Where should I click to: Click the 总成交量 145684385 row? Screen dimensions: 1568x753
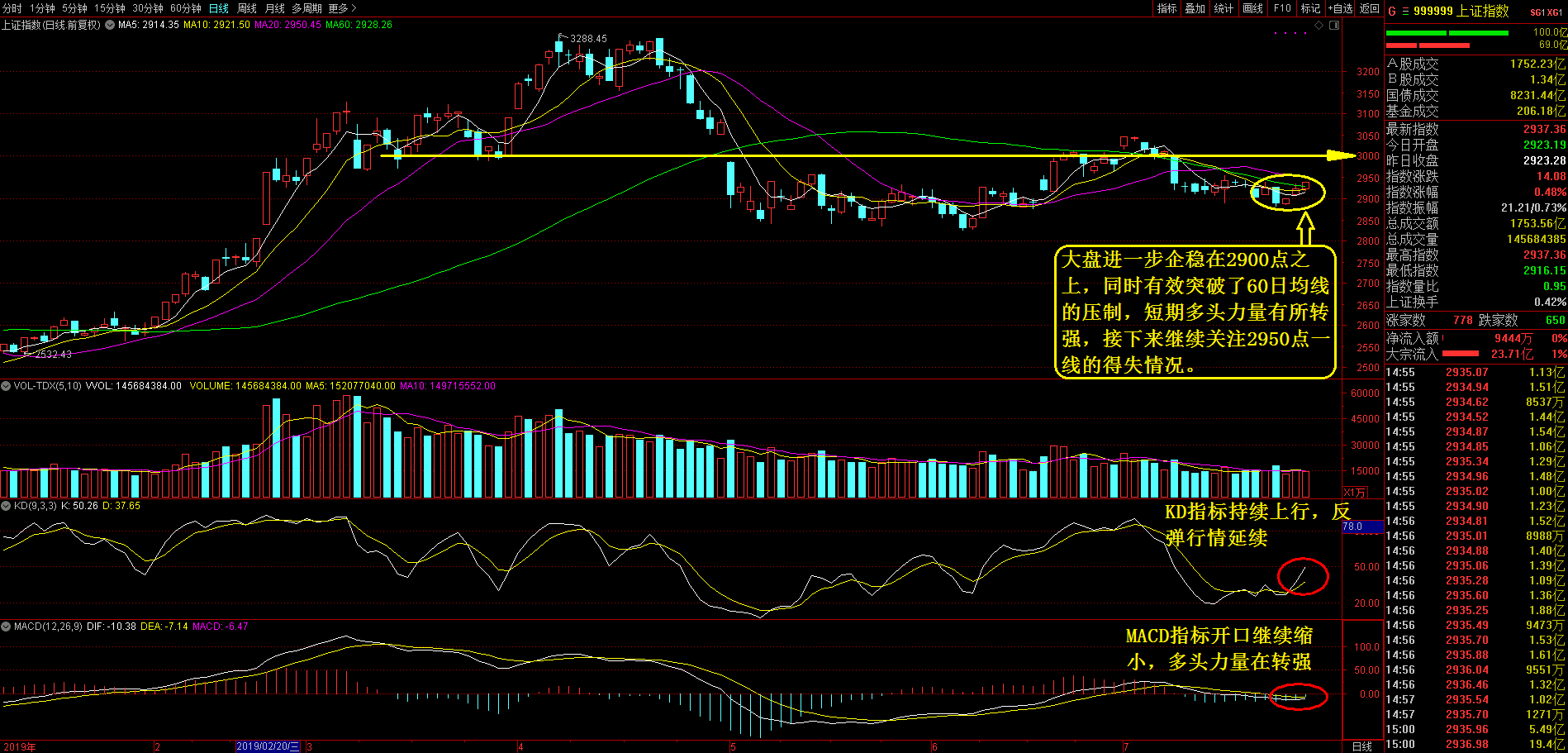[x=1475, y=239]
